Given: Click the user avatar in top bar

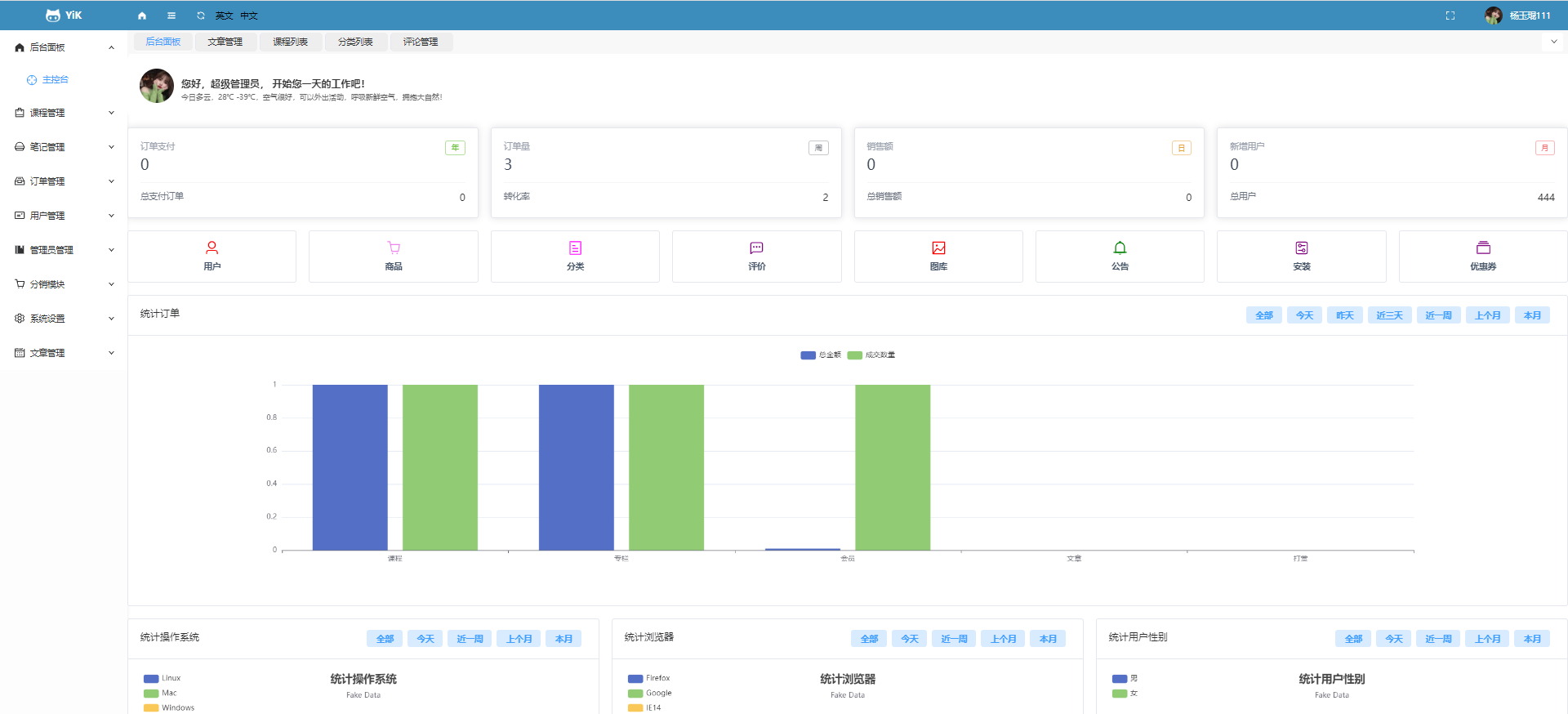Looking at the screenshot, I should pos(1494,16).
